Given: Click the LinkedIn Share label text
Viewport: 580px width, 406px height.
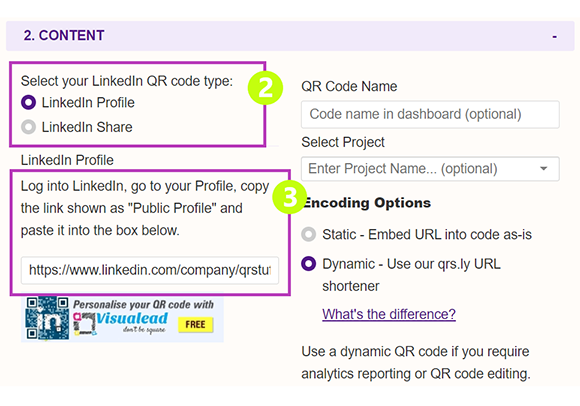Looking at the screenshot, I should pyautogui.click(x=87, y=127).
